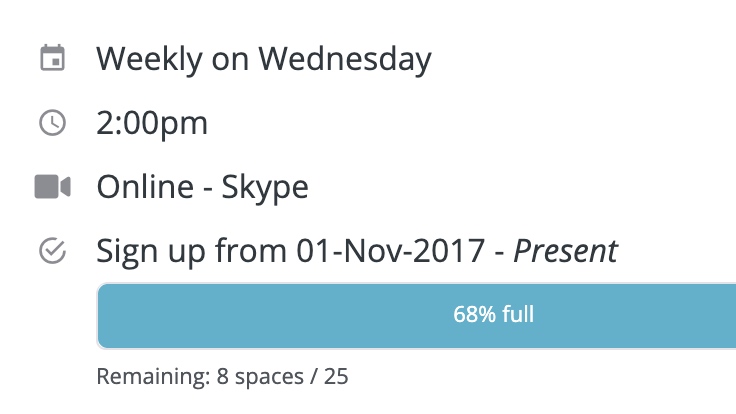
Task: Click the video camera icon for Online
Action: tap(53, 186)
